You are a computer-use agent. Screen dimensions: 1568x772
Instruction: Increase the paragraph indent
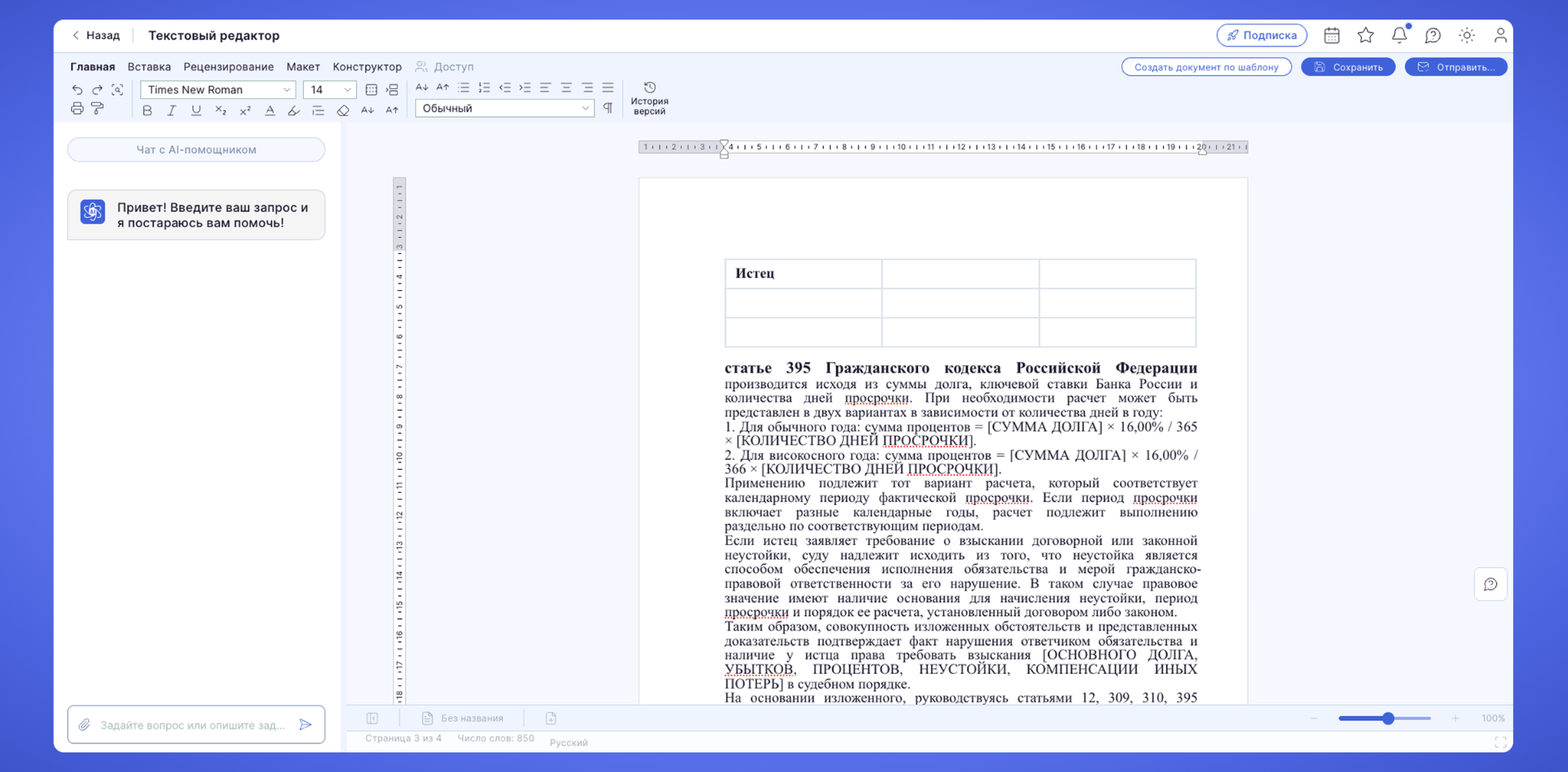tap(525, 87)
